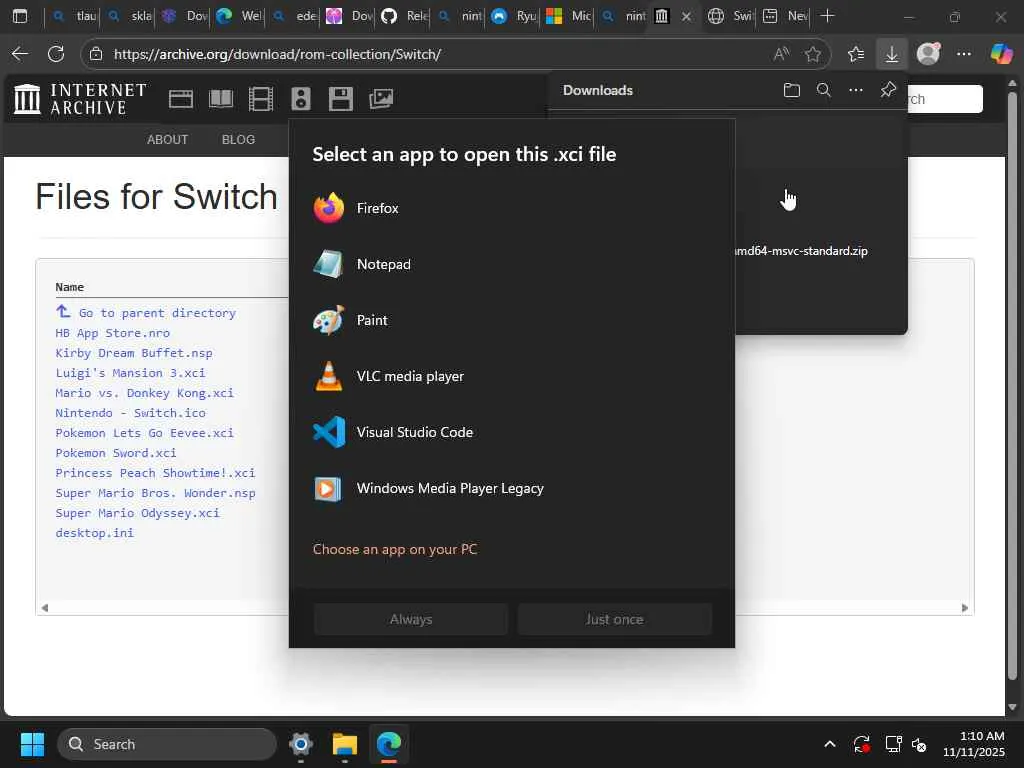Open desktop.ini file link
The height and width of the screenshot is (768, 1024).
pyautogui.click(x=95, y=533)
